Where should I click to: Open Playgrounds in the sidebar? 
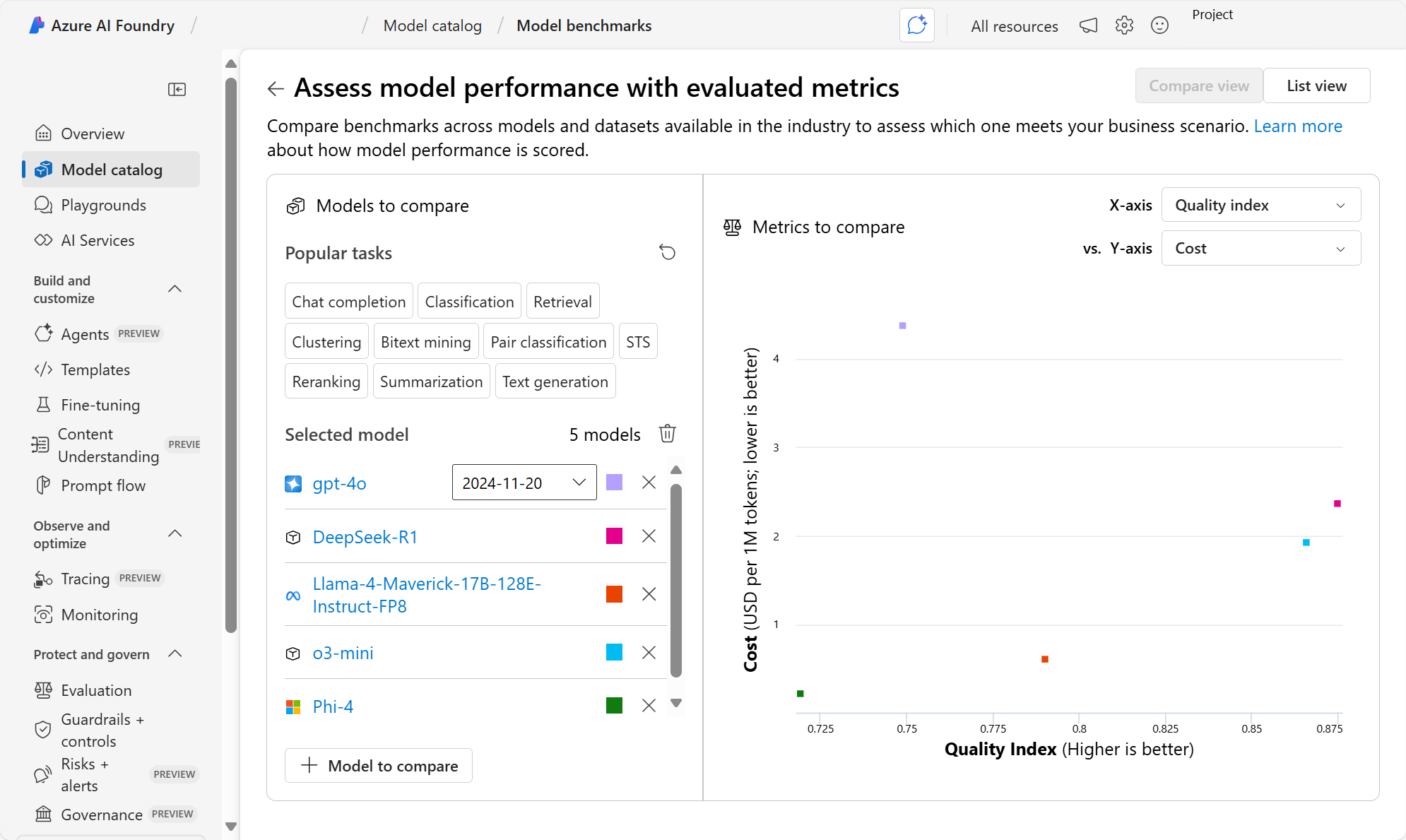pos(111,205)
